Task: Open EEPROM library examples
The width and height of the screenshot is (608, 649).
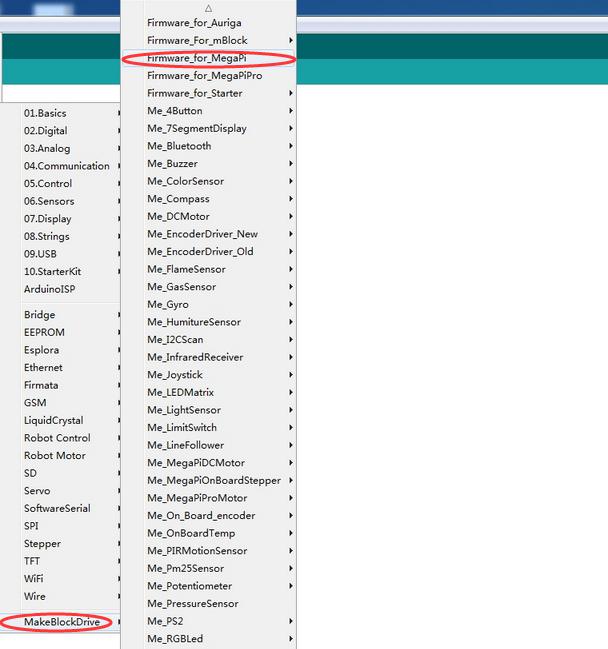Action: point(60,332)
